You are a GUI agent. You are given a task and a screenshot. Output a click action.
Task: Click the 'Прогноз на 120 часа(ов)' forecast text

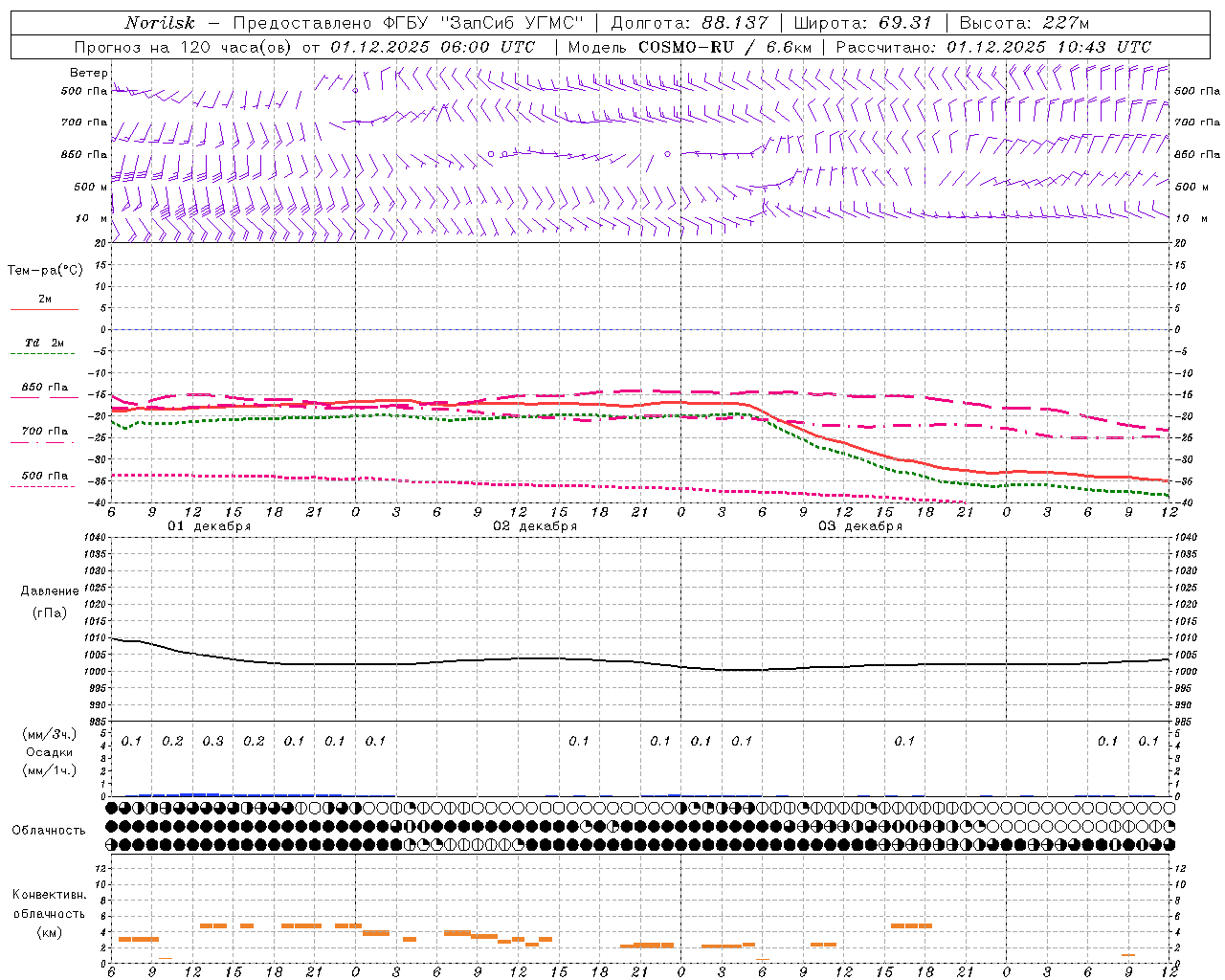click(x=184, y=47)
